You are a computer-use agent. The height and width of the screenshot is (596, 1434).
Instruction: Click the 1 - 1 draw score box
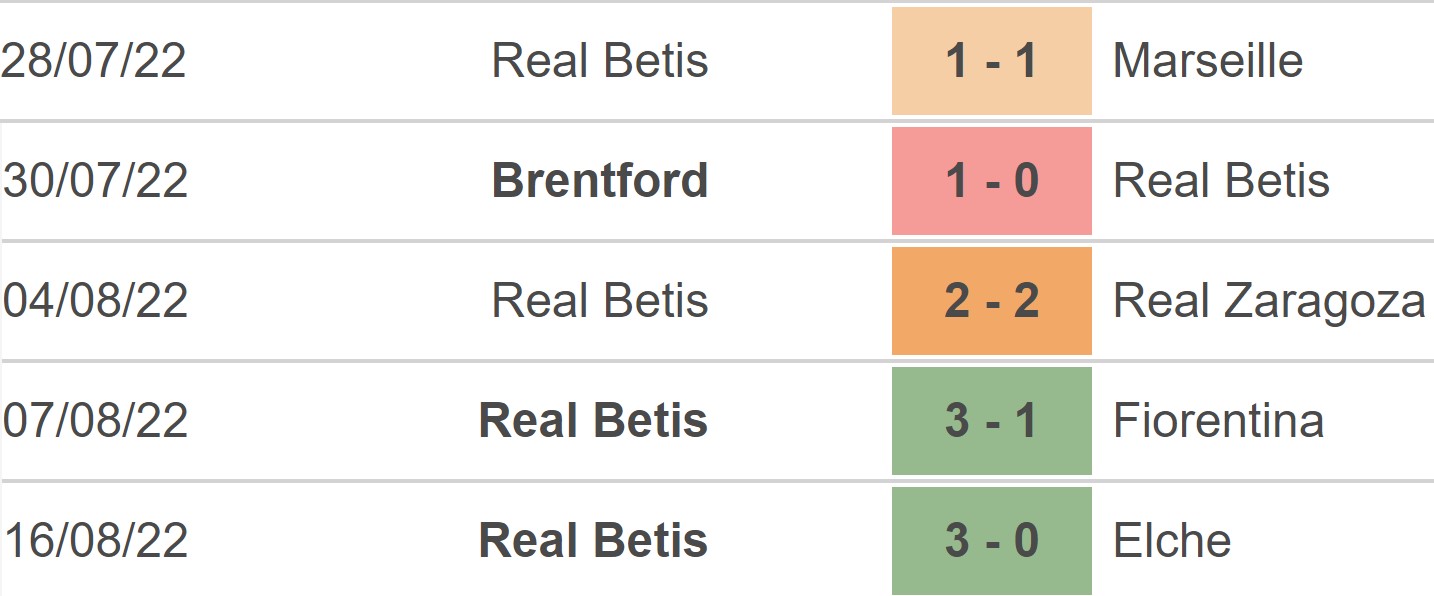pos(991,61)
